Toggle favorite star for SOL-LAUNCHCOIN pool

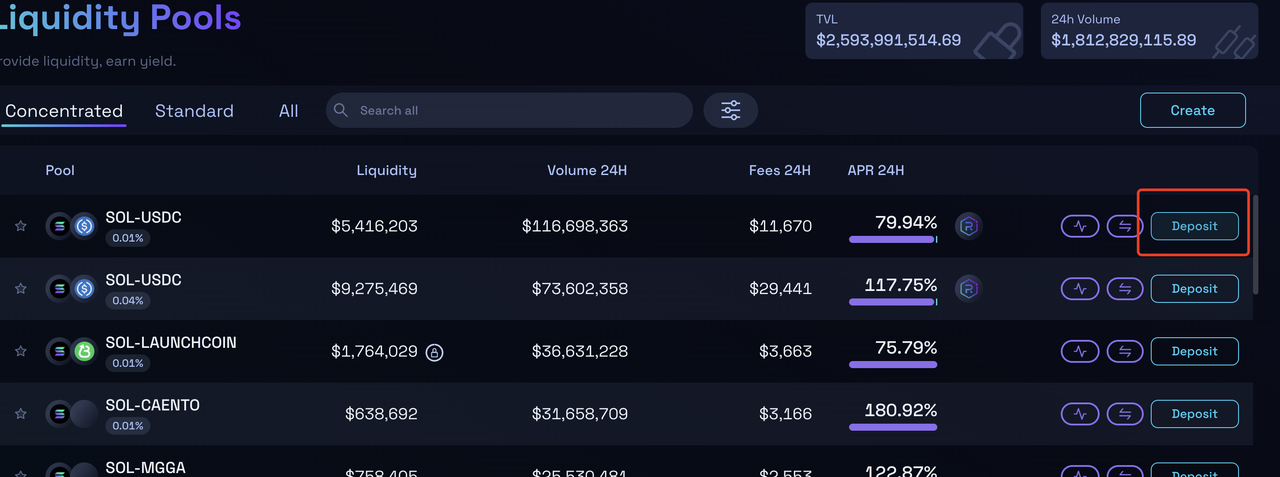click(x=20, y=352)
